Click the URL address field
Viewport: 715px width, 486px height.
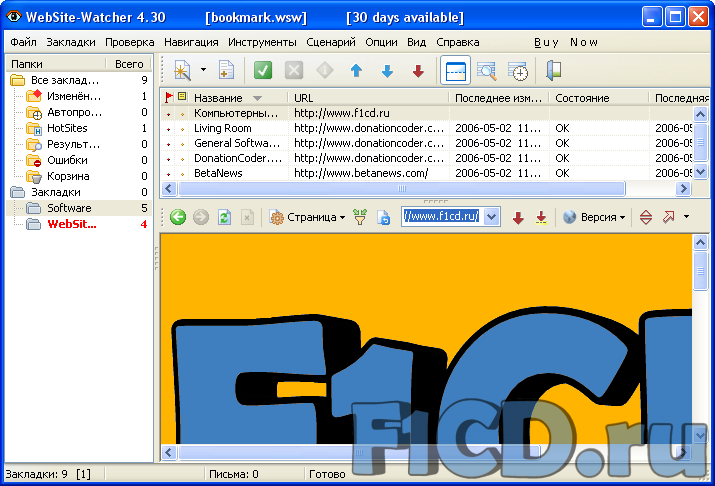coord(441,216)
